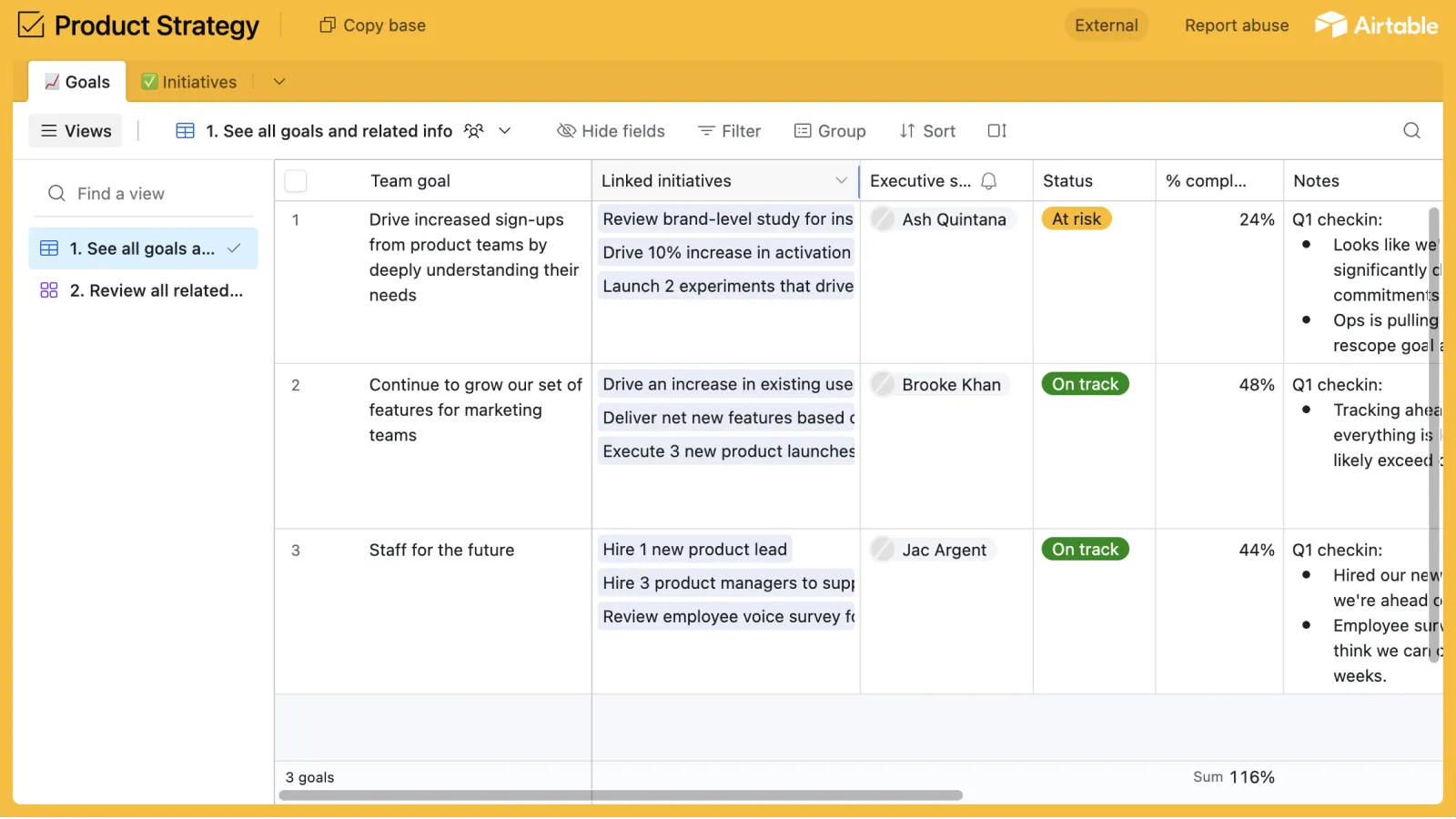Click the Status column header
The width and height of the screenshot is (1456, 819).
1095,181
